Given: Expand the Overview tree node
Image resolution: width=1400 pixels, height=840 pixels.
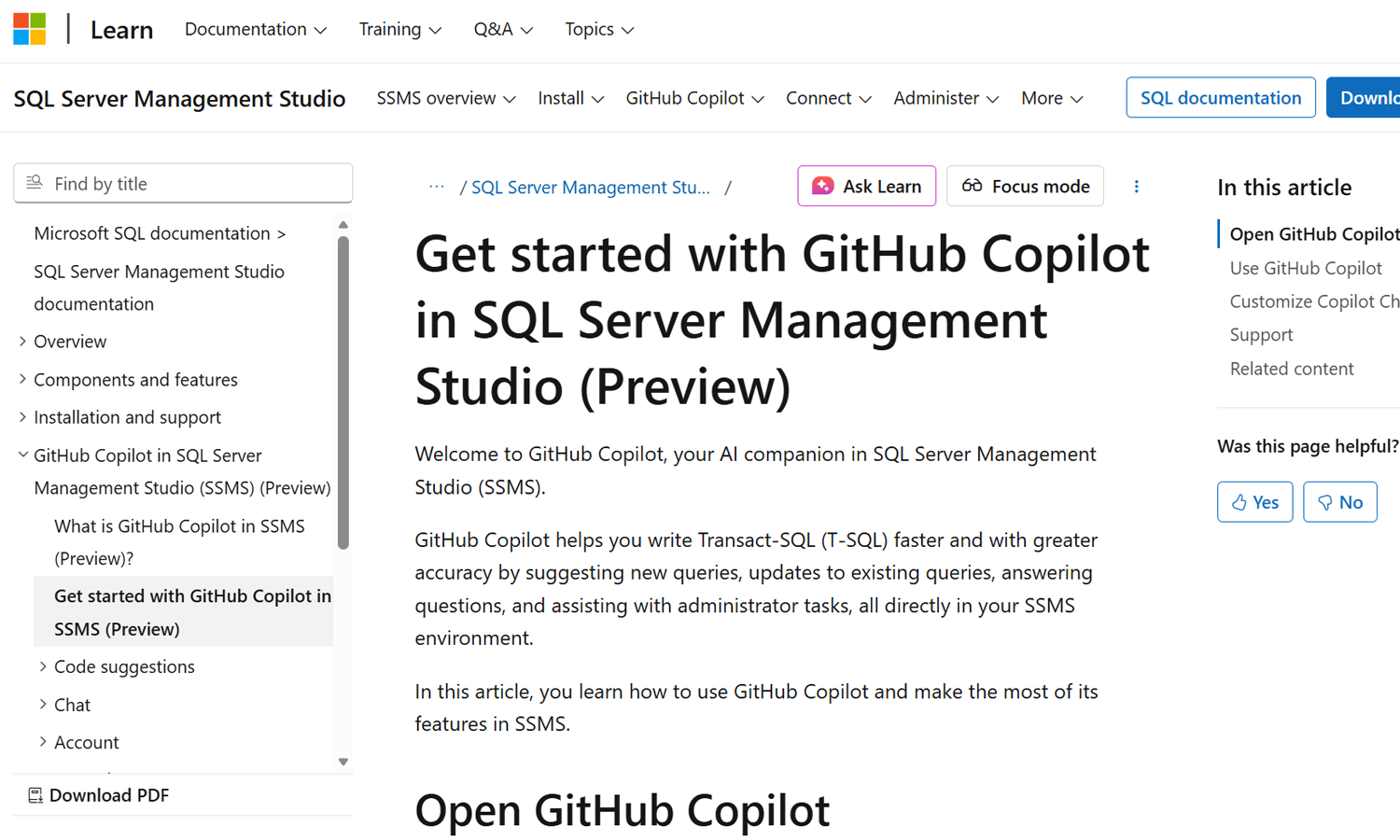Looking at the screenshot, I should pos(22,342).
